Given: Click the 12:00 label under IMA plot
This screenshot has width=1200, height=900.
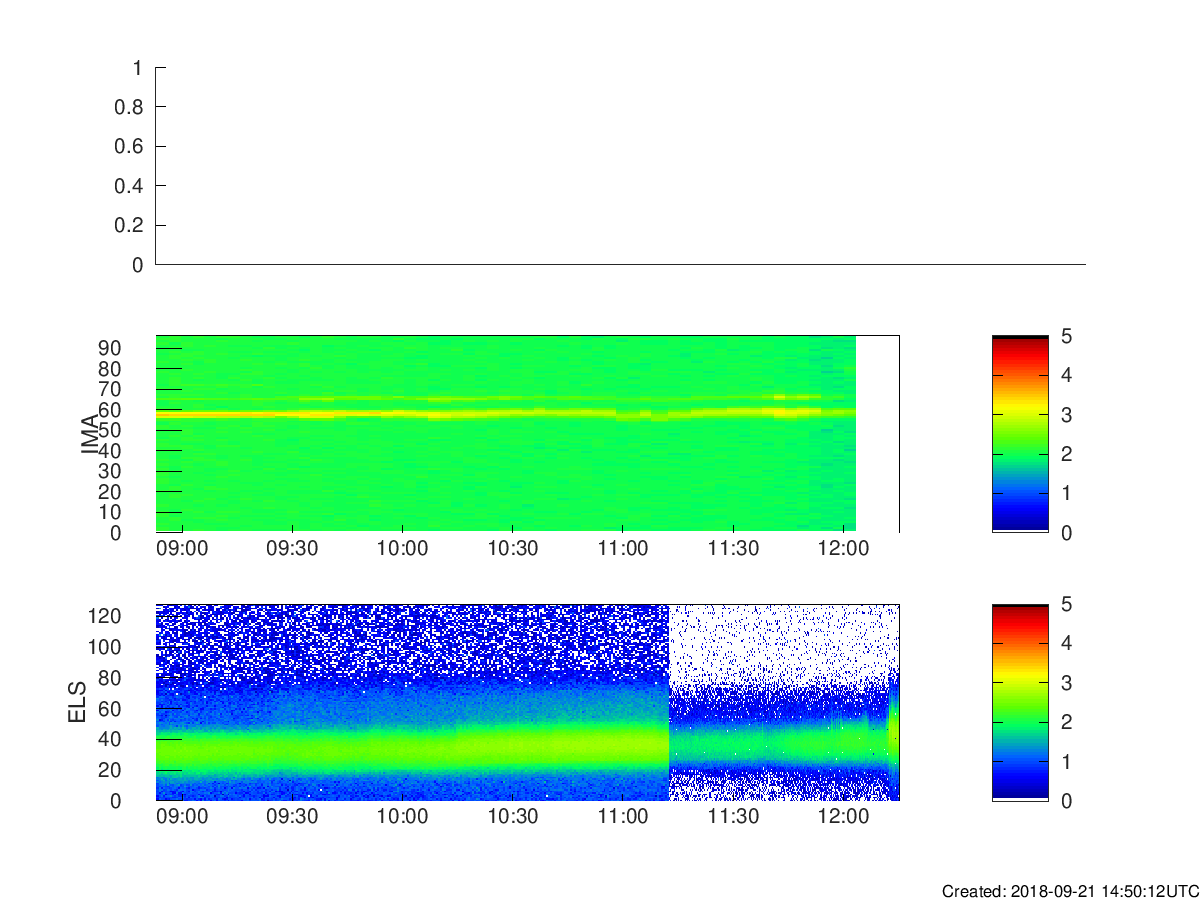Looking at the screenshot, I should point(843,549).
